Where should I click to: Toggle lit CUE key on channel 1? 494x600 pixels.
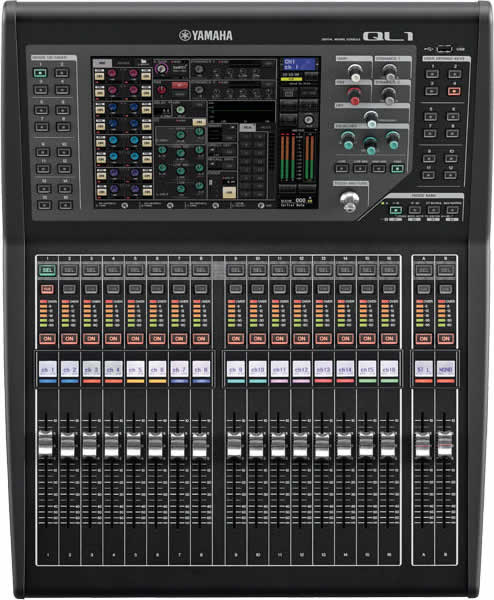[47, 289]
